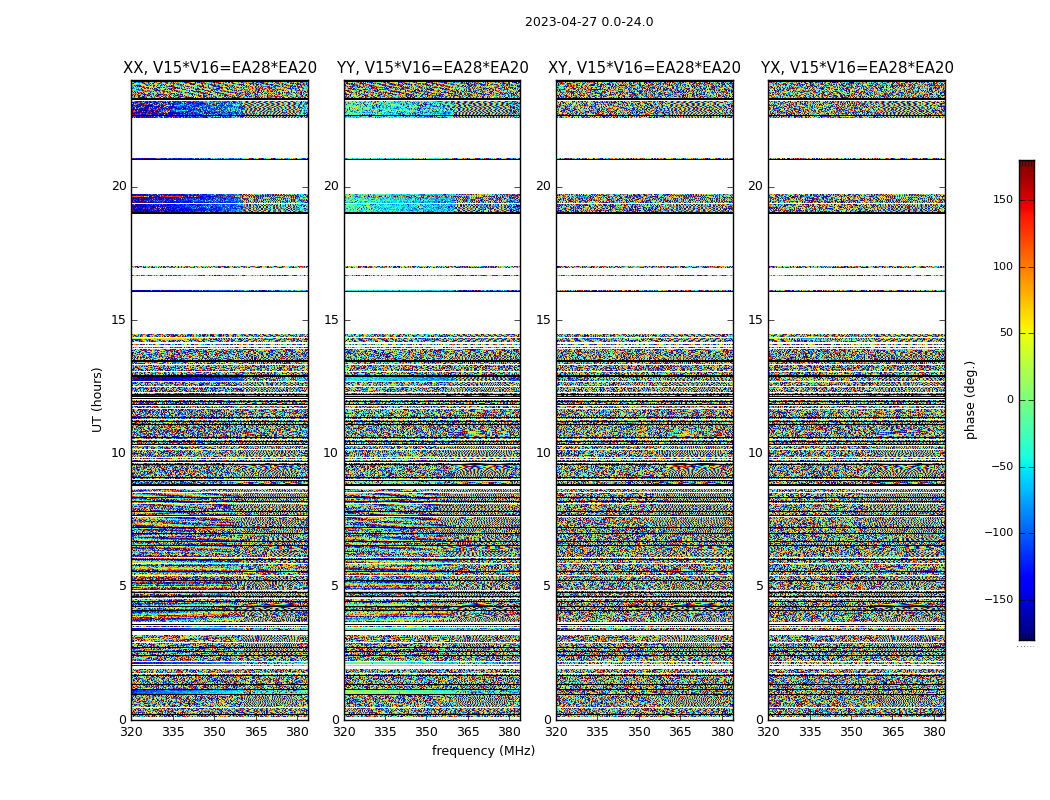Image resolution: width=1050 pixels, height=800 pixels.
Task: Click the UT (hours) axis label
Action: tap(97, 400)
